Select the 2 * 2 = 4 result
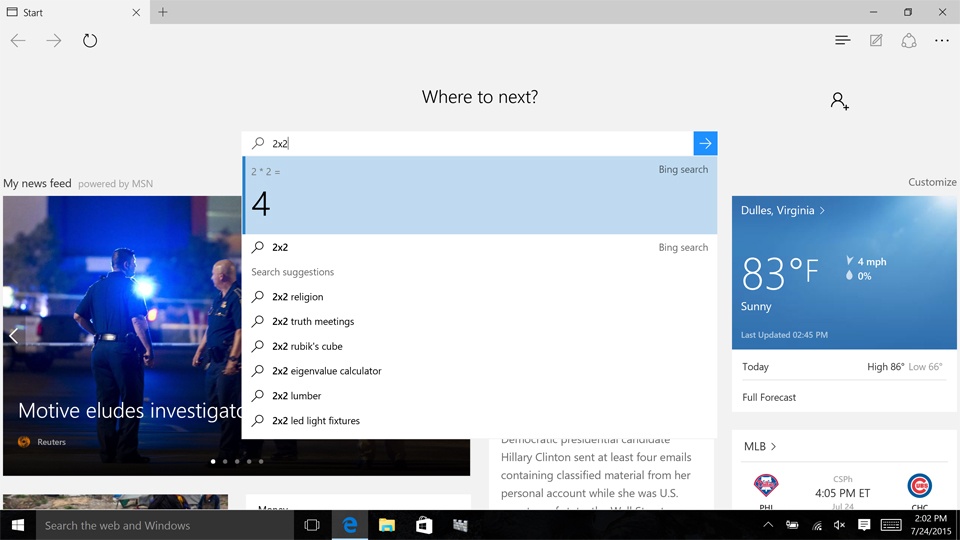Viewport: 960px width, 540px height. click(x=480, y=195)
